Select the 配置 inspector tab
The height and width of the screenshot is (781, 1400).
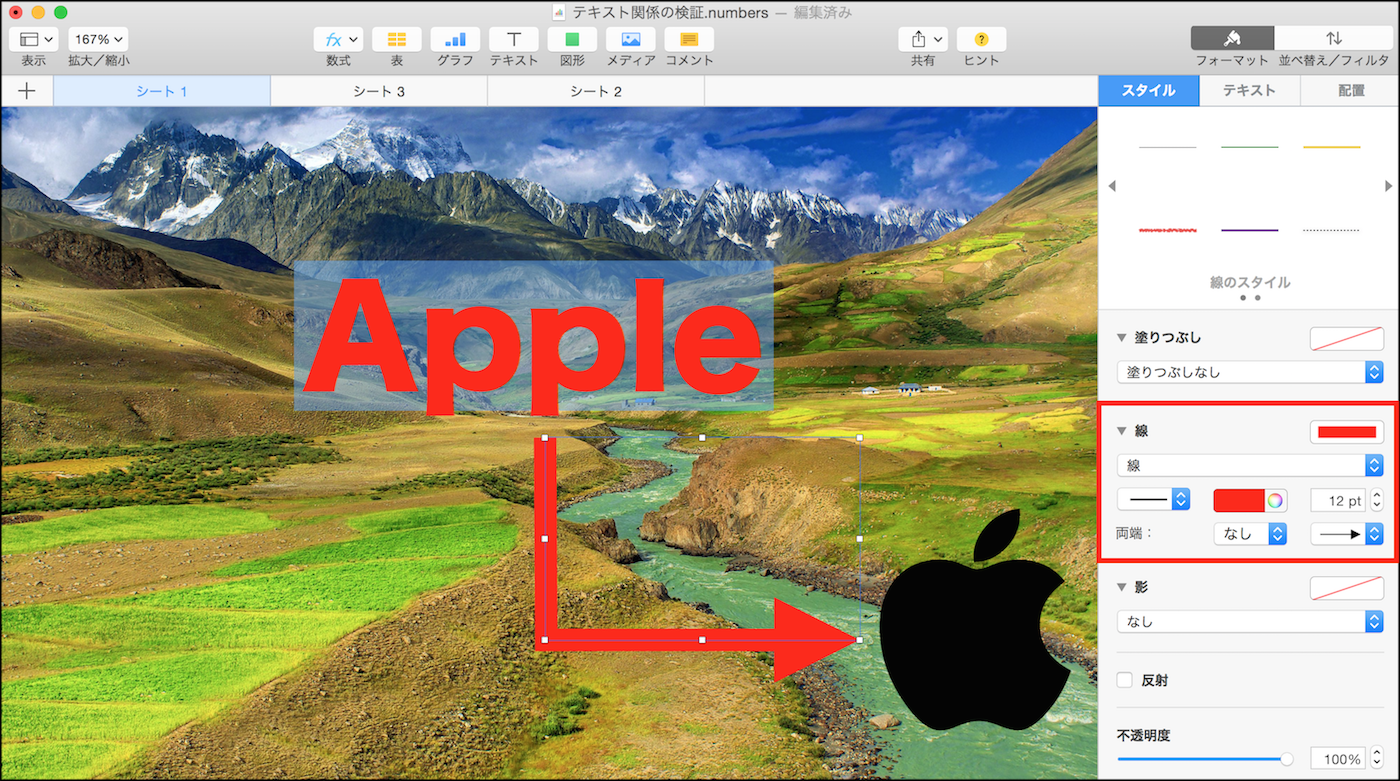click(1351, 90)
